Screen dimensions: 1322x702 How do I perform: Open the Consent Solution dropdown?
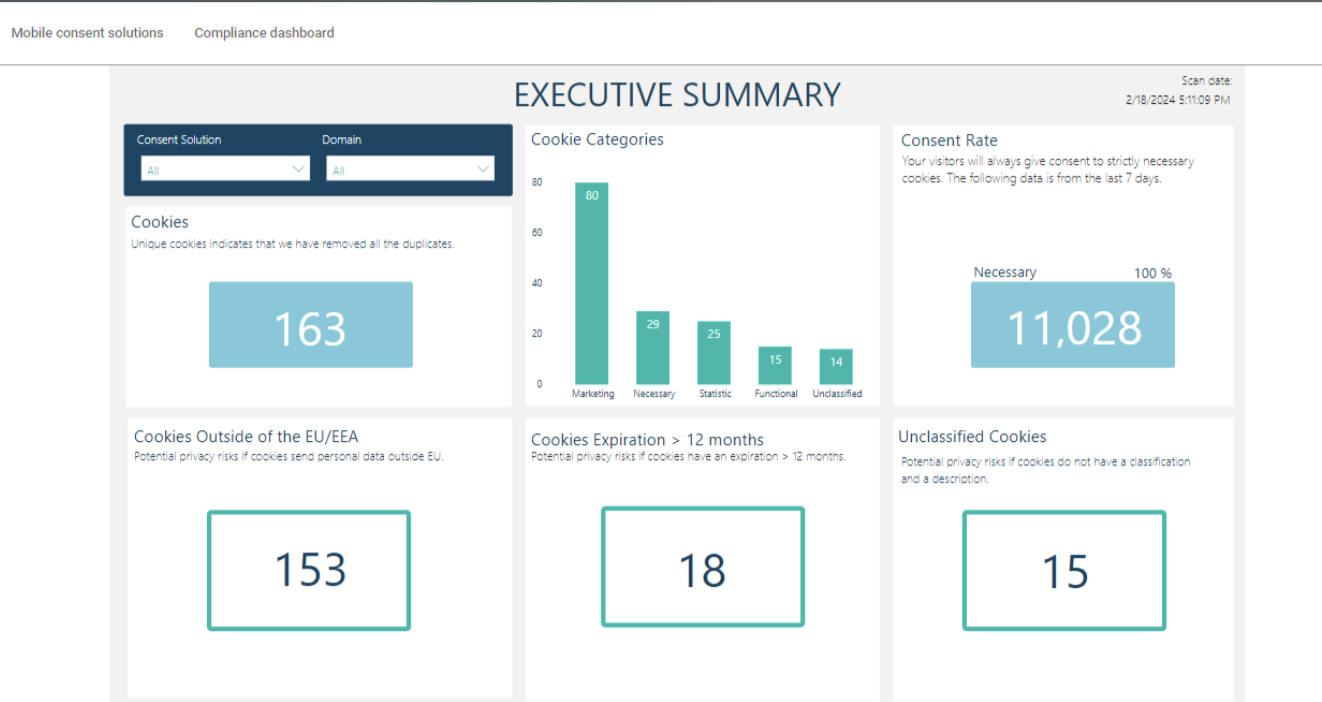tap(224, 168)
